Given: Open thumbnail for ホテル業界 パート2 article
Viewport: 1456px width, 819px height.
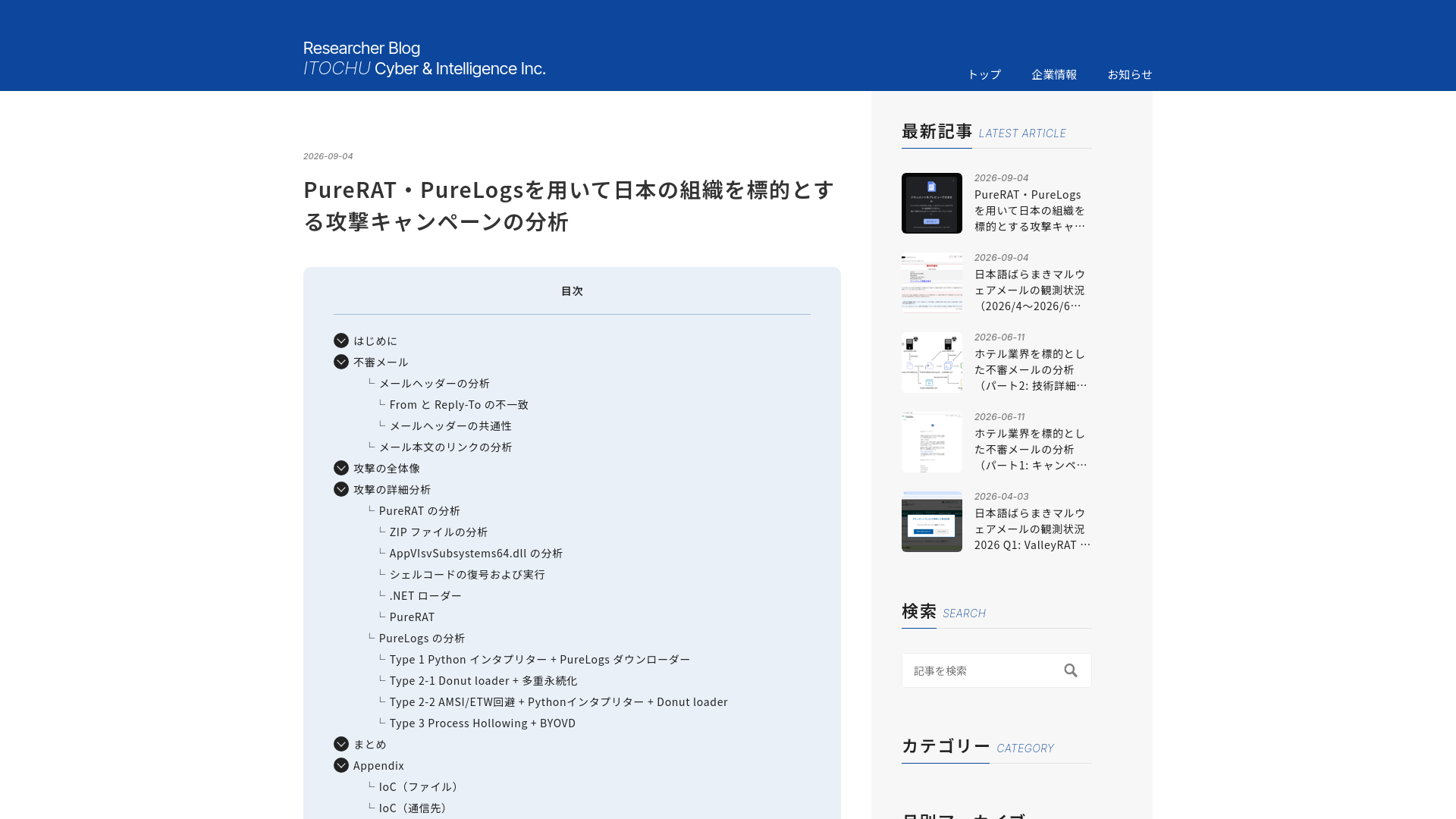Looking at the screenshot, I should pyautogui.click(x=932, y=362).
